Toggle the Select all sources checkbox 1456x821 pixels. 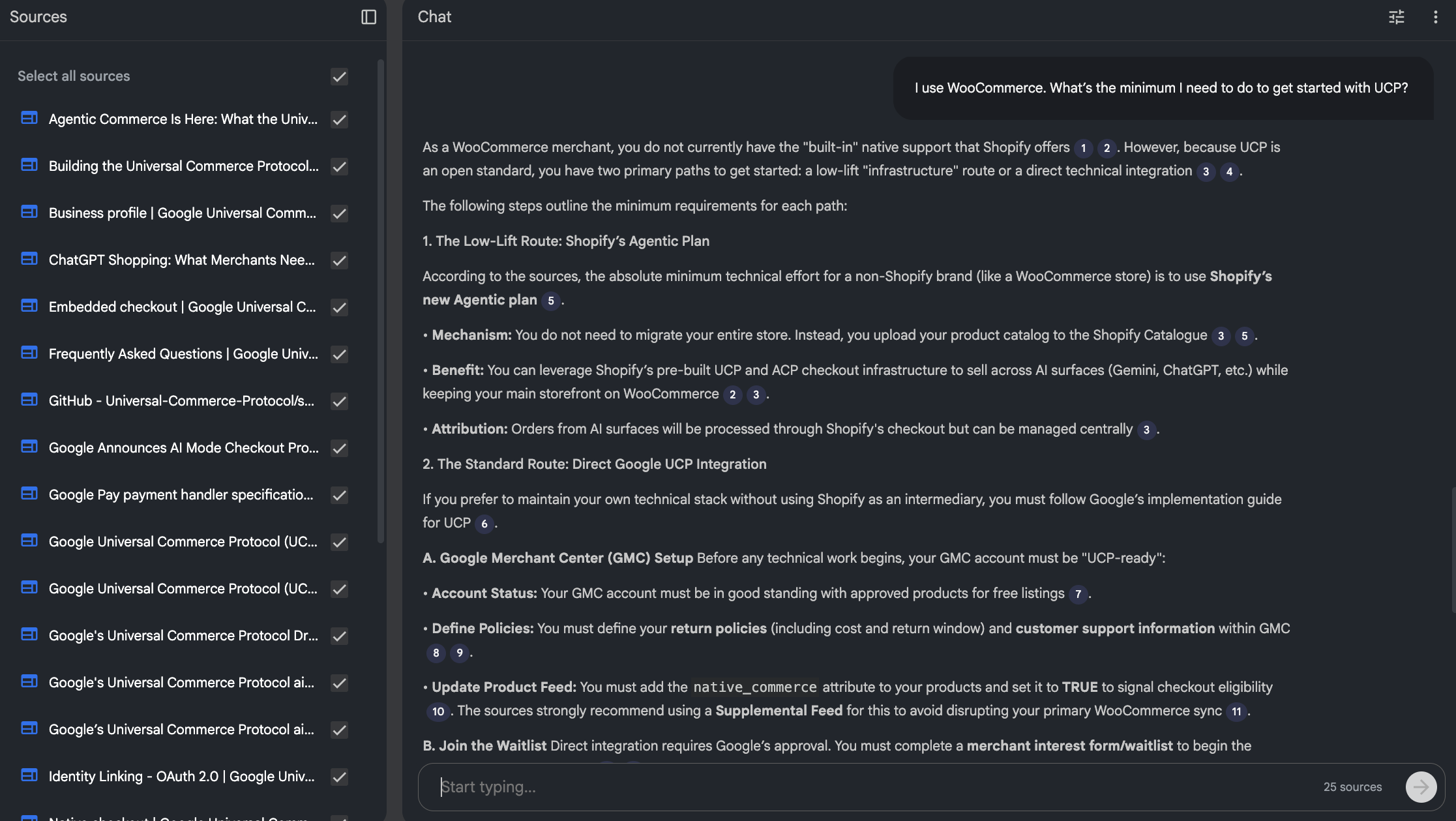339,76
